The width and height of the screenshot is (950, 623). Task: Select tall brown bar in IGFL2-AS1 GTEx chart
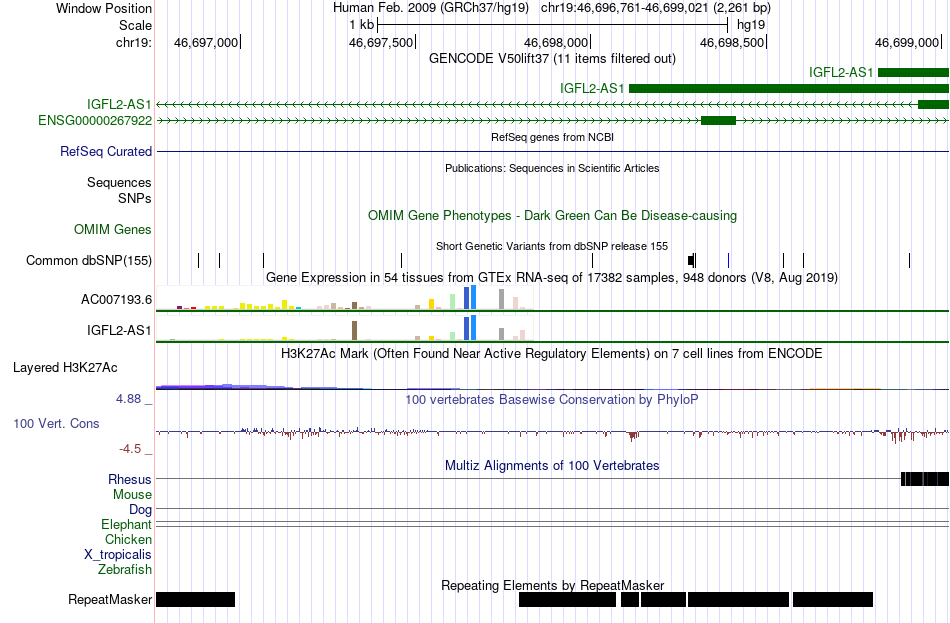(354, 330)
